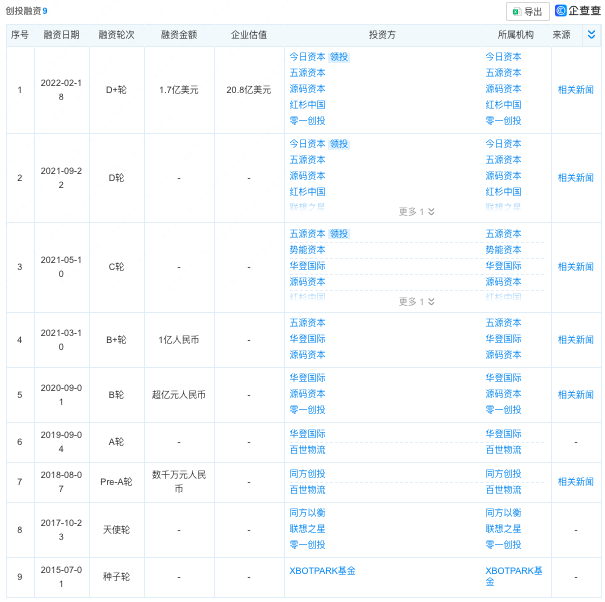605x602 pixels.
Task: Open investor 华登国际 in B轮 row
Action: coord(308,378)
